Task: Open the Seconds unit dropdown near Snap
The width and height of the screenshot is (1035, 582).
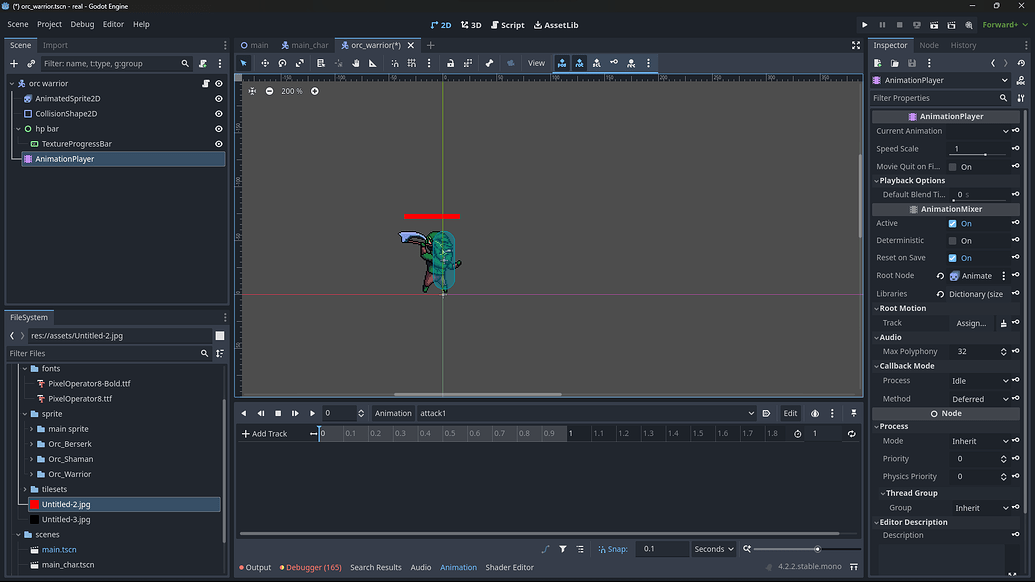Action: 712,549
